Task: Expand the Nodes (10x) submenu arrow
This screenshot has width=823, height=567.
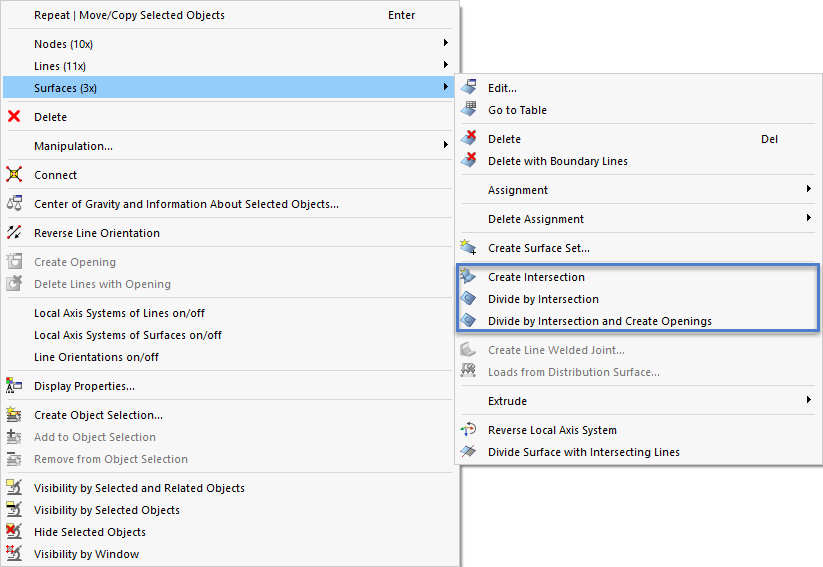Action: (x=446, y=44)
